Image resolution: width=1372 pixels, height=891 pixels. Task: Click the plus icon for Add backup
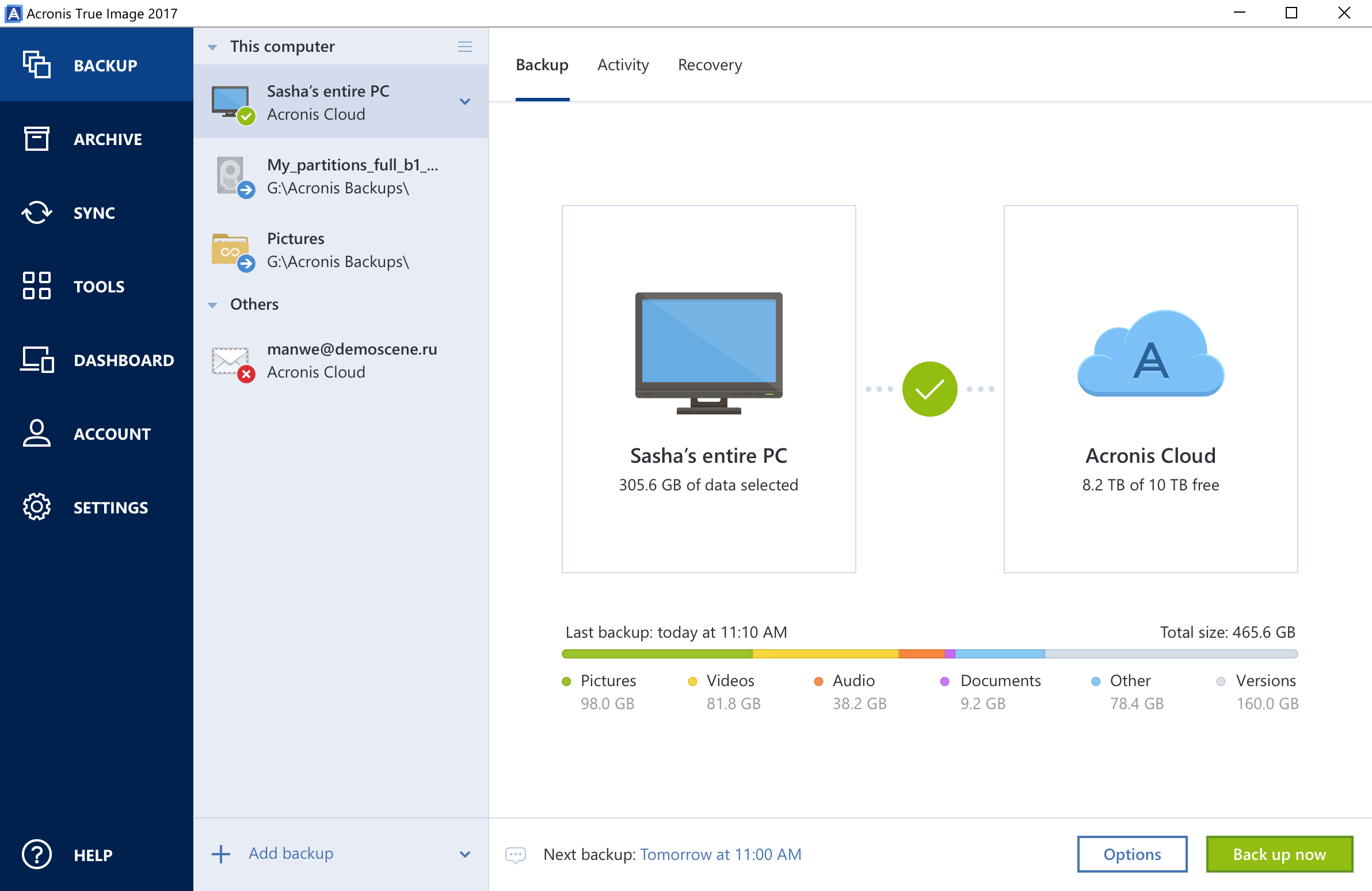pyautogui.click(x=221, y=854)
